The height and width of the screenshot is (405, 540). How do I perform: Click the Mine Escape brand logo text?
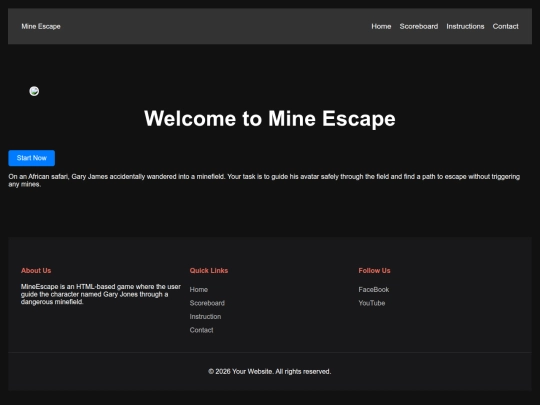click(x=41, y=27)
